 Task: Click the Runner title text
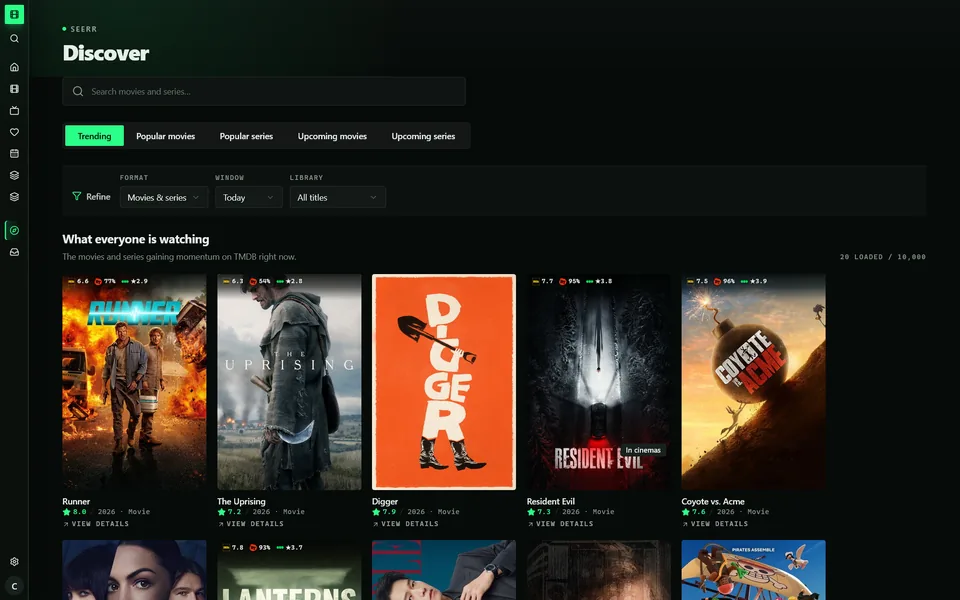76,501
